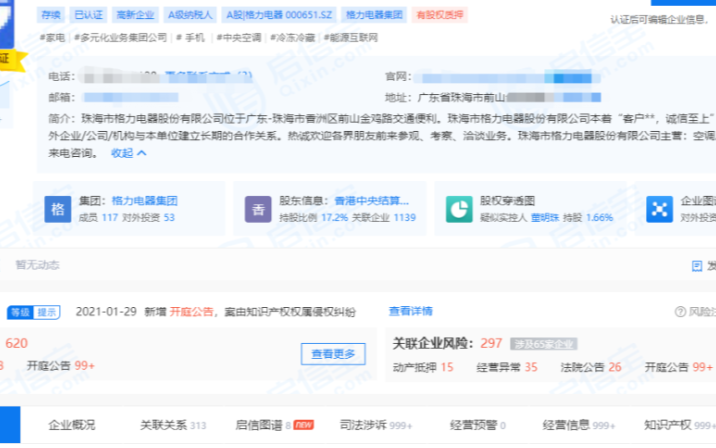Screen dimensions: 716x448
Task: Select the 存续 status tag
Action: pyautogui.click(x=51, y=15)
